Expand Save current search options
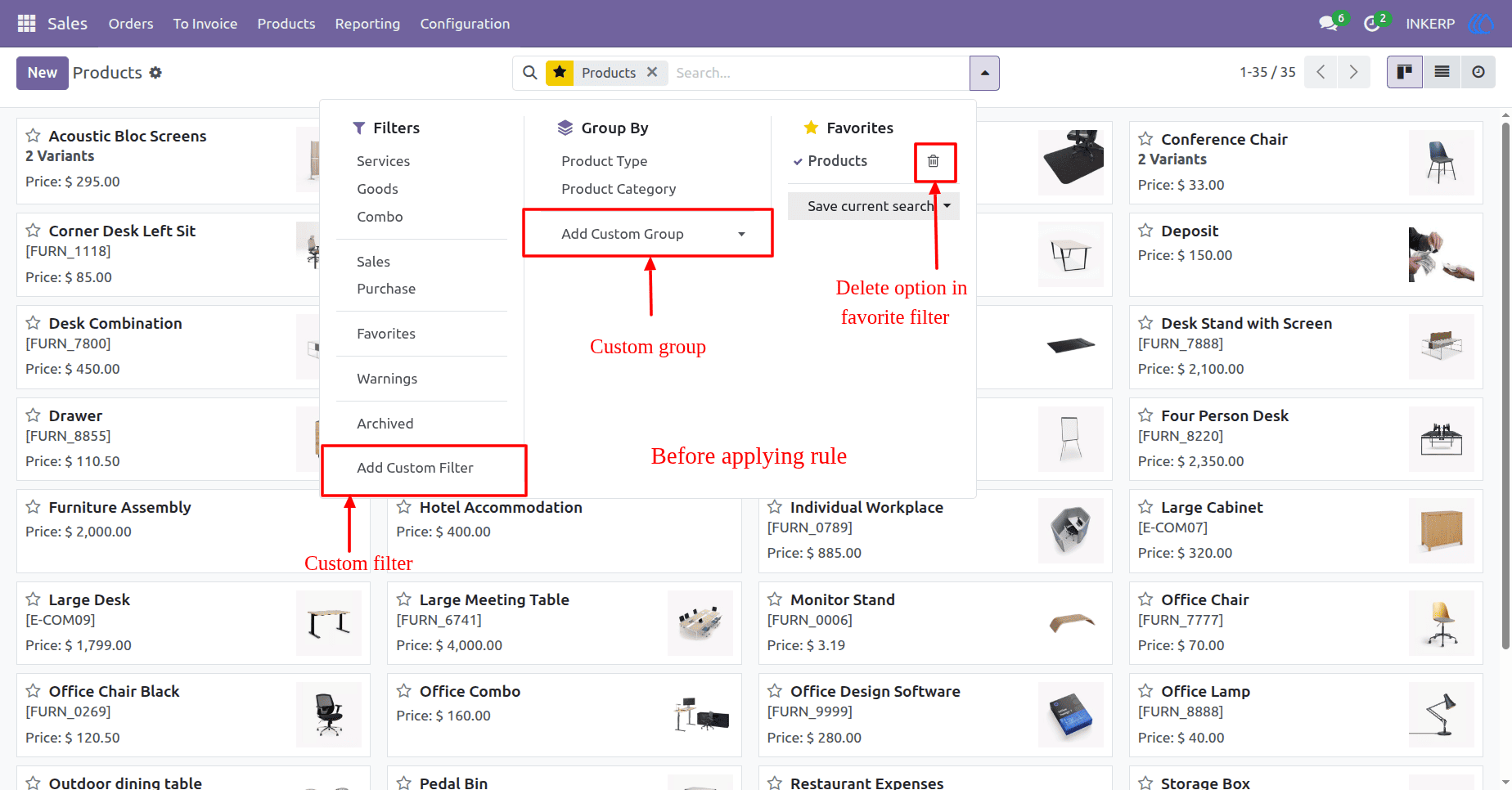This screenshot has width=1512, height=790. tap(947, 206)
